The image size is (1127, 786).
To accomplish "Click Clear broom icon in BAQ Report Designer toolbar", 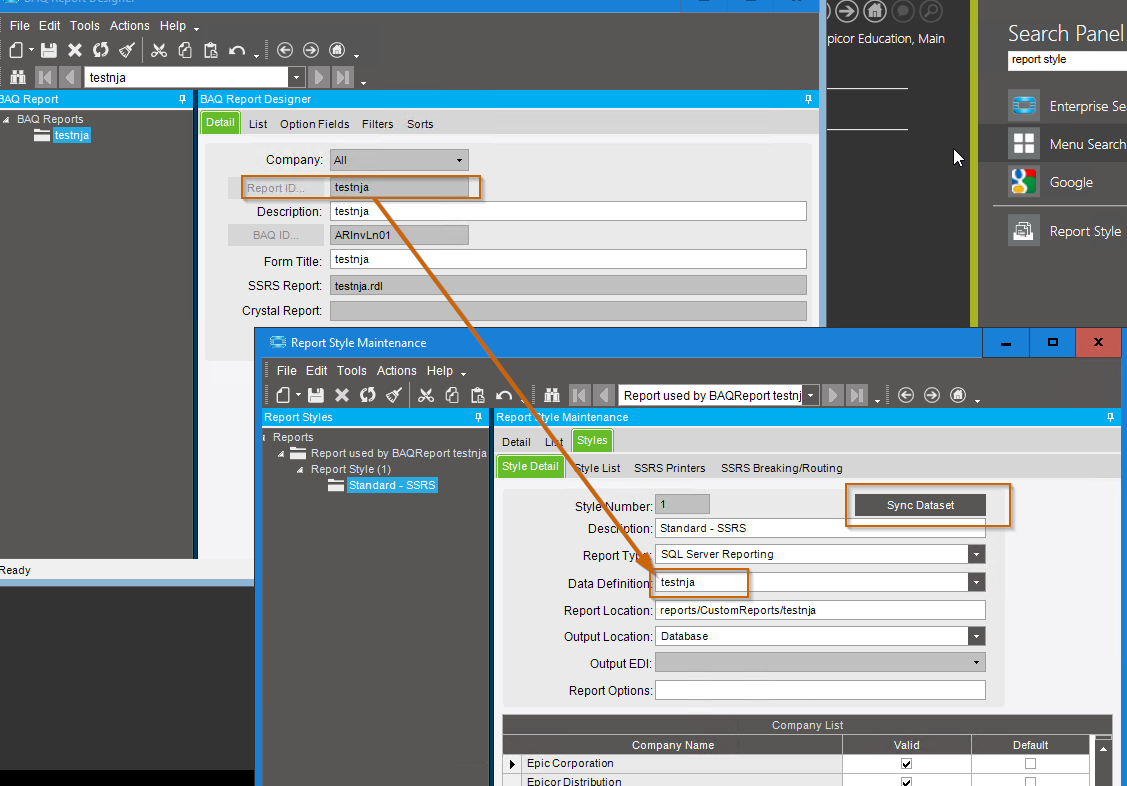I will (x=126, y=50).
